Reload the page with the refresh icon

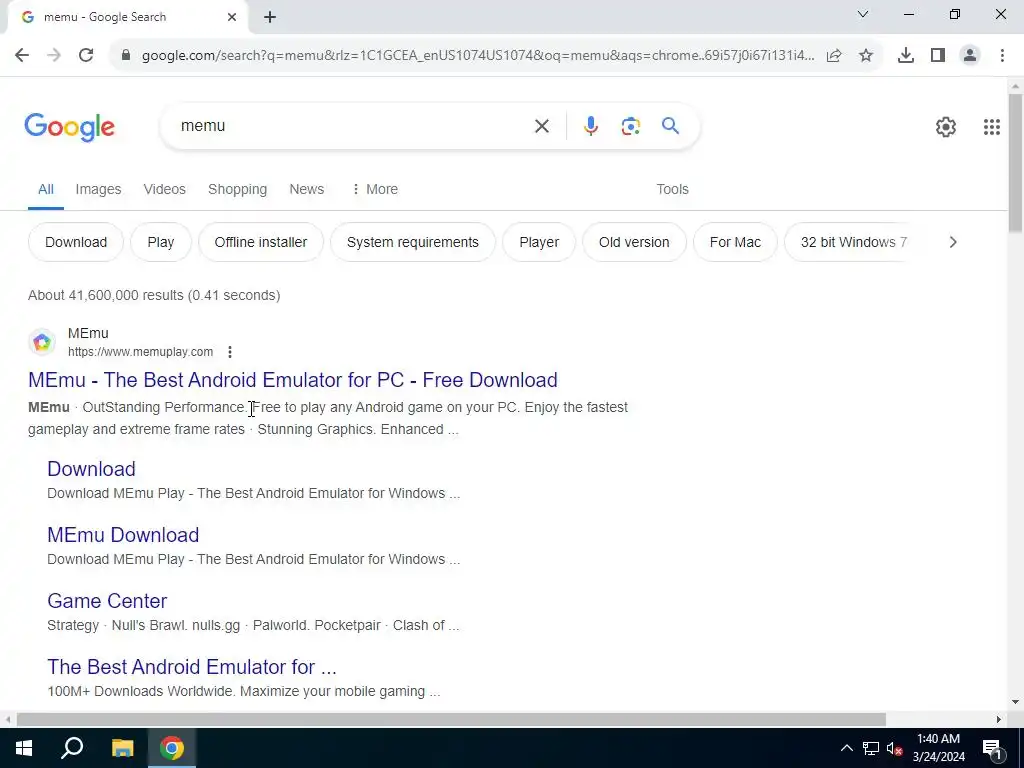(86, 56)
